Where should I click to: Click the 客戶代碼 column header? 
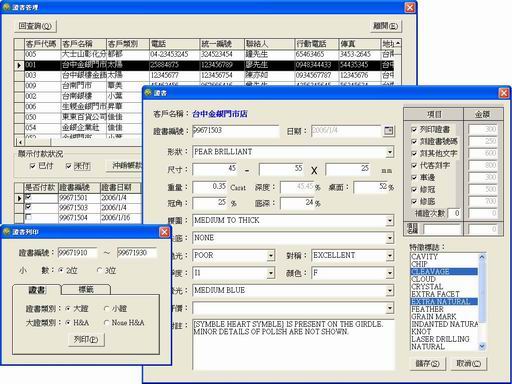click(x=42, y=44)
